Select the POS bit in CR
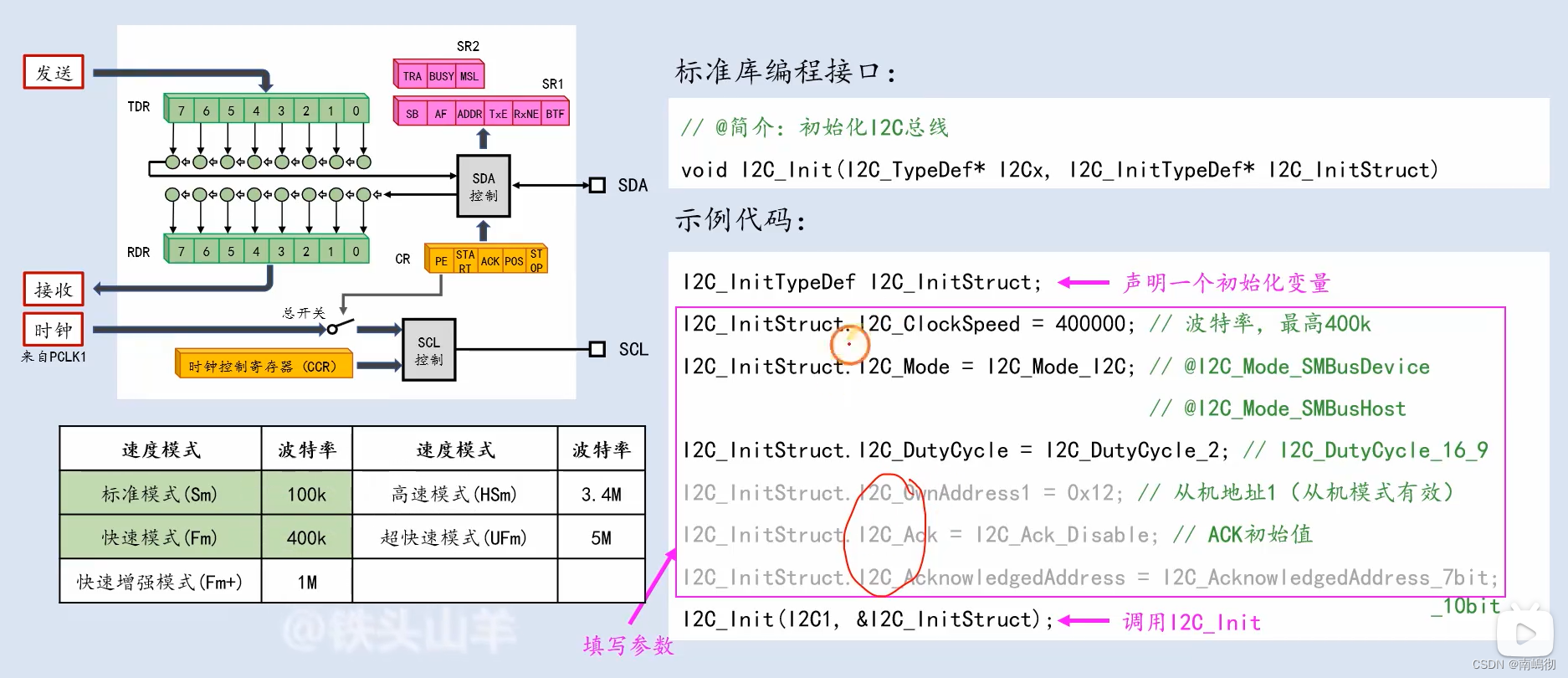The width and height of the screenshot is (1568, 678). [514, 260]
